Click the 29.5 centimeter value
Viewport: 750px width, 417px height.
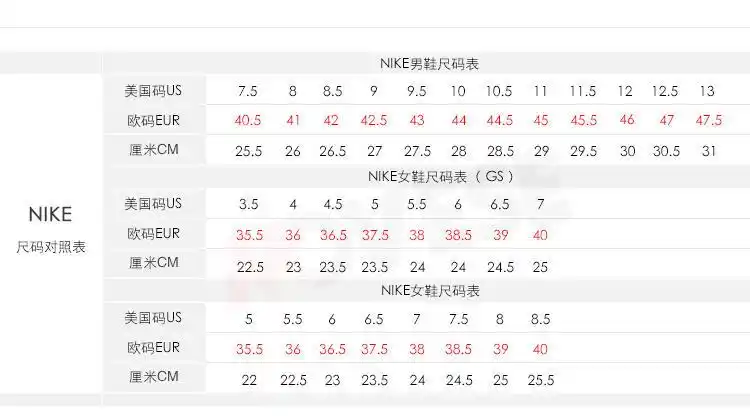583,151
